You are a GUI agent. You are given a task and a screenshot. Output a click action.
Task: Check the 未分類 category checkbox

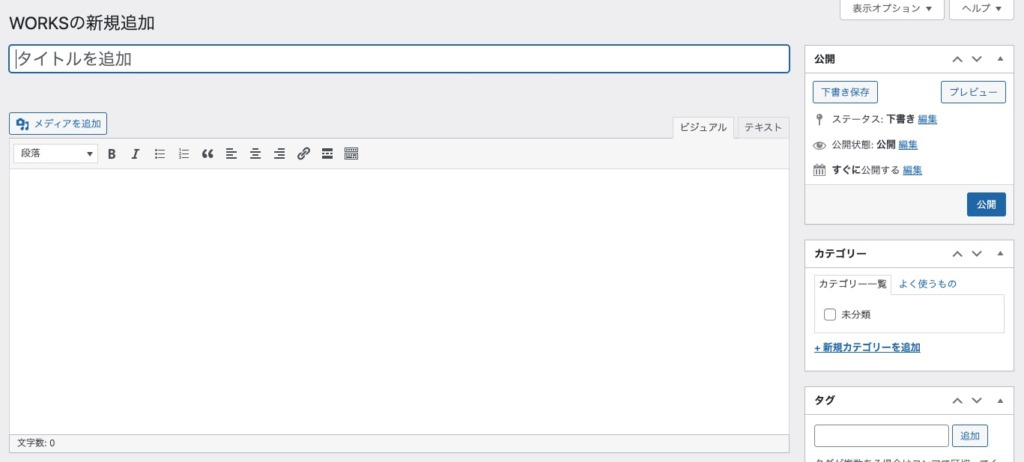point(830,315)
